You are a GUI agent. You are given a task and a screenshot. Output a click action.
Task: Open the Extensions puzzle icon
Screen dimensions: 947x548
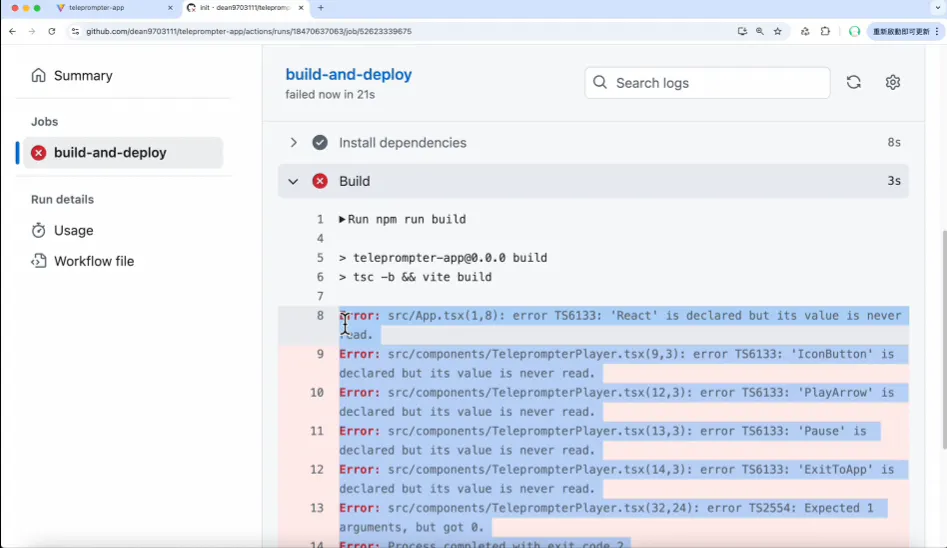coord(825,31)
